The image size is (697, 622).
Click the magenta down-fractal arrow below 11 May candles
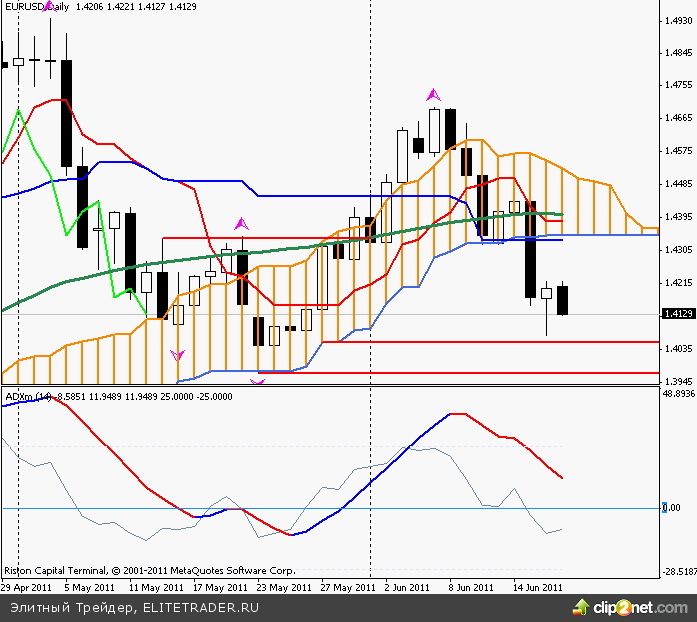(178, 354)
